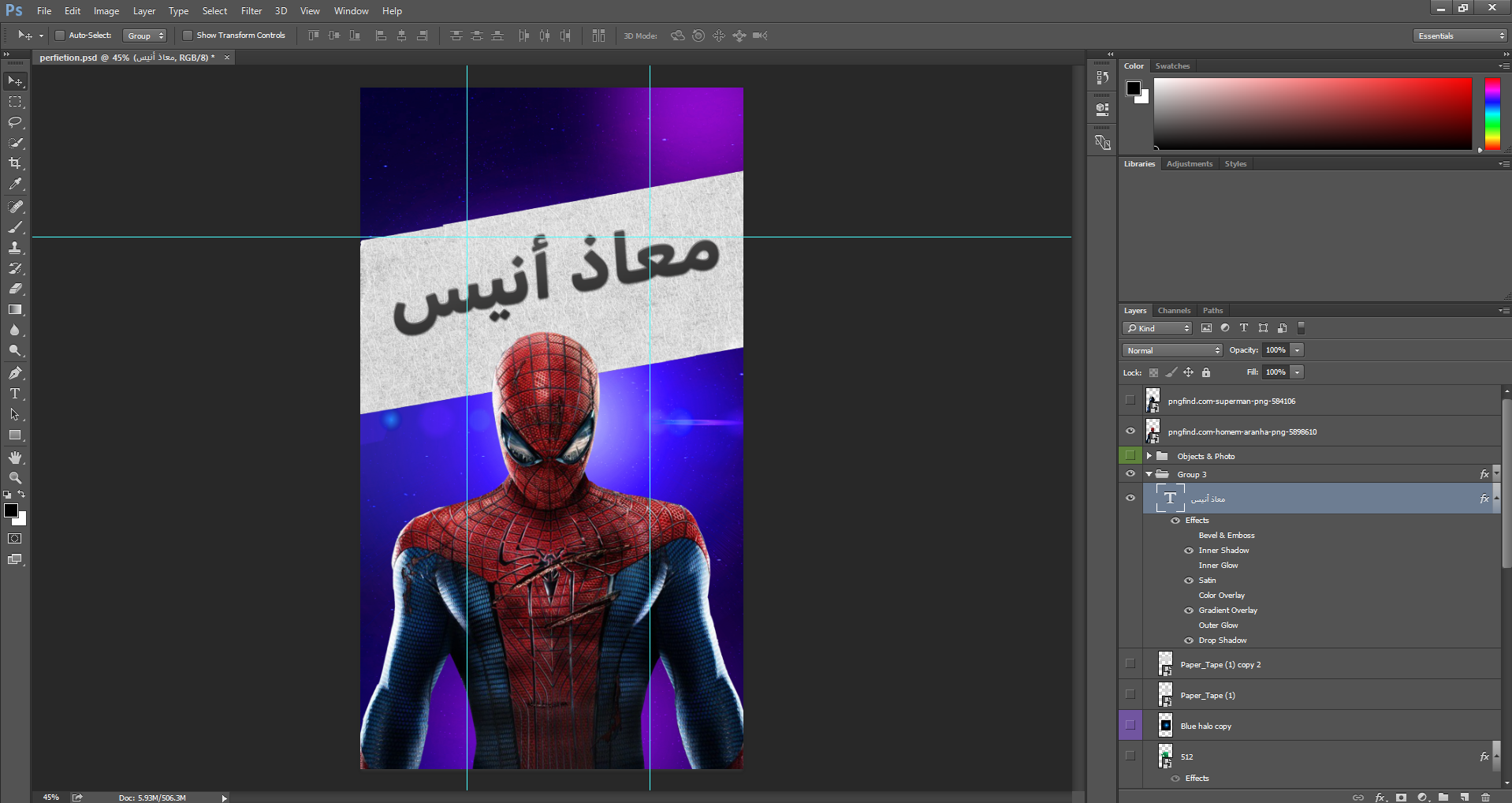This screenshot has height=803, width=1512.
Task: Toggle visibility of the Inner Shadow effect
Action: pos(1188,550)
